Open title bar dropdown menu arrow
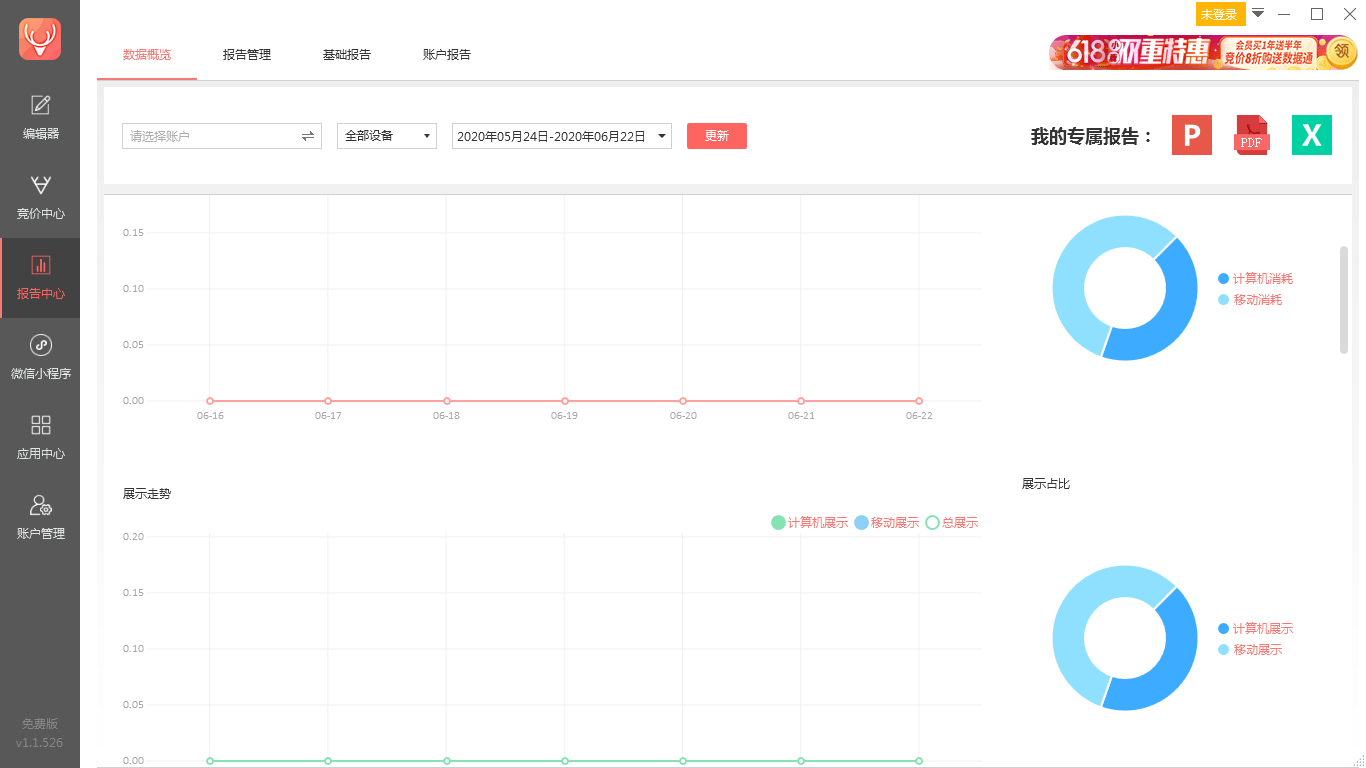1366x768 pixels. 1258,13
